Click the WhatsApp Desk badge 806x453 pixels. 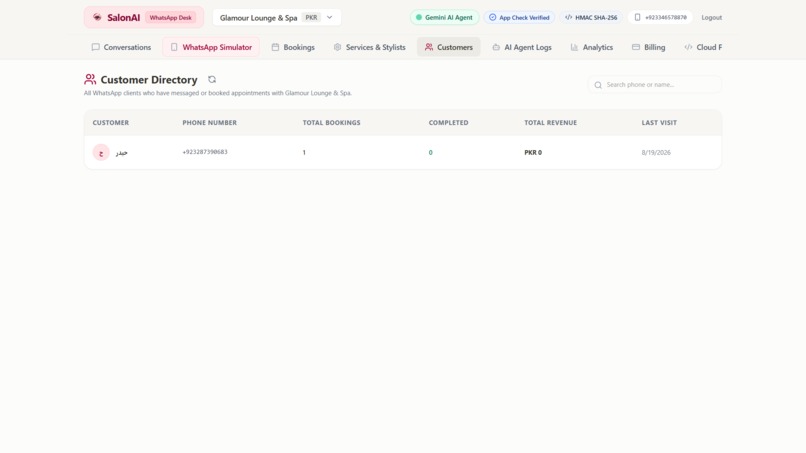pyautogui.click(x=171, y=17)
